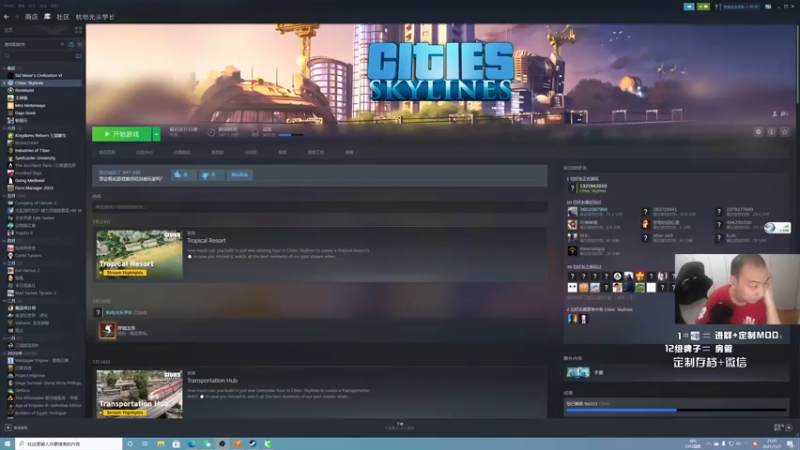Click the achievements progress bar under banner
The width and height of the screenshot is (800, 450).
[291, 135]
